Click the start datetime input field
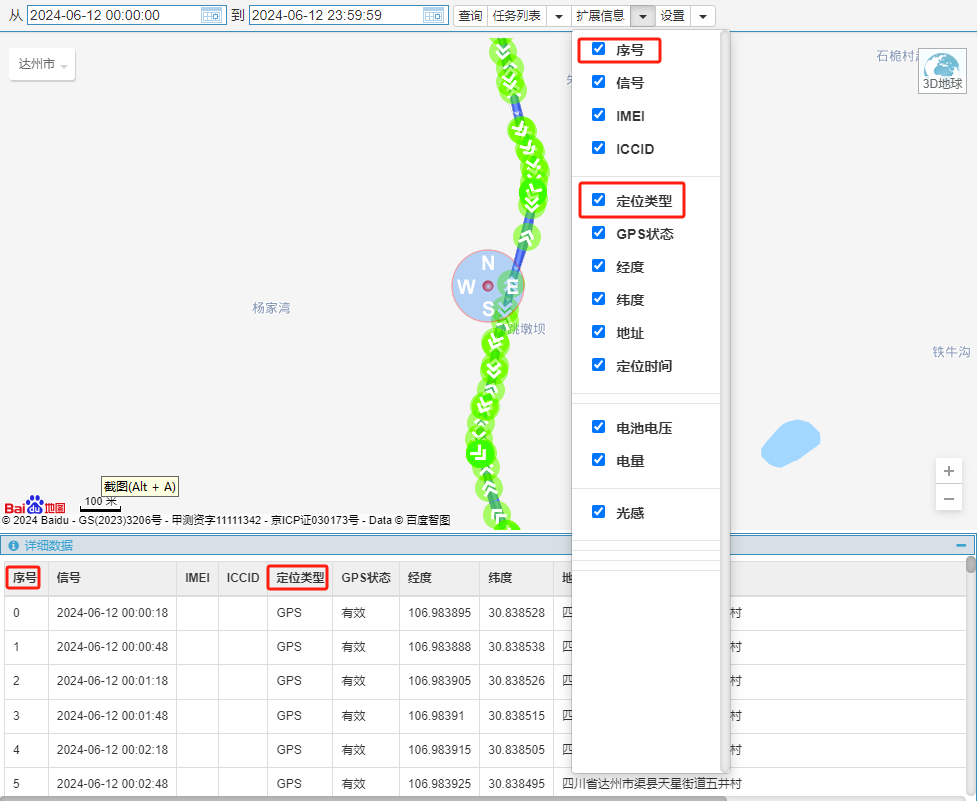The image size is (977, 801). (112, 15)
